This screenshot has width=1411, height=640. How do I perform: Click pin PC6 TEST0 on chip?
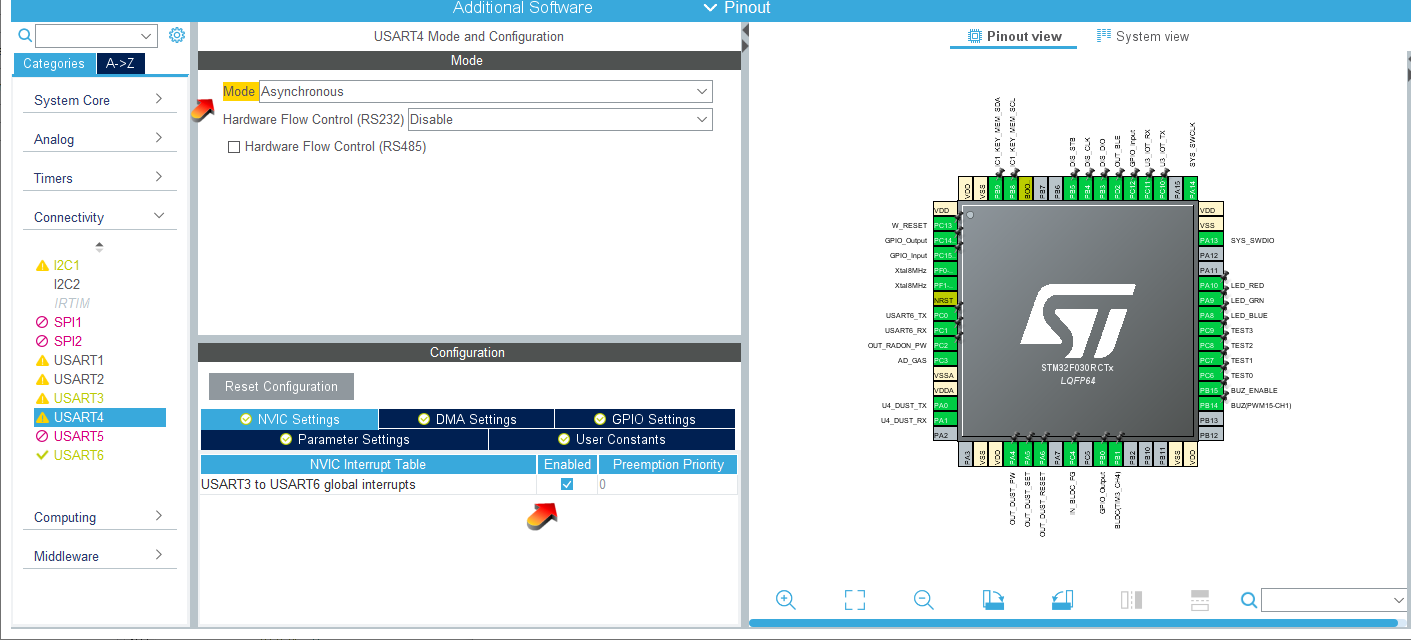[1210, 375]
